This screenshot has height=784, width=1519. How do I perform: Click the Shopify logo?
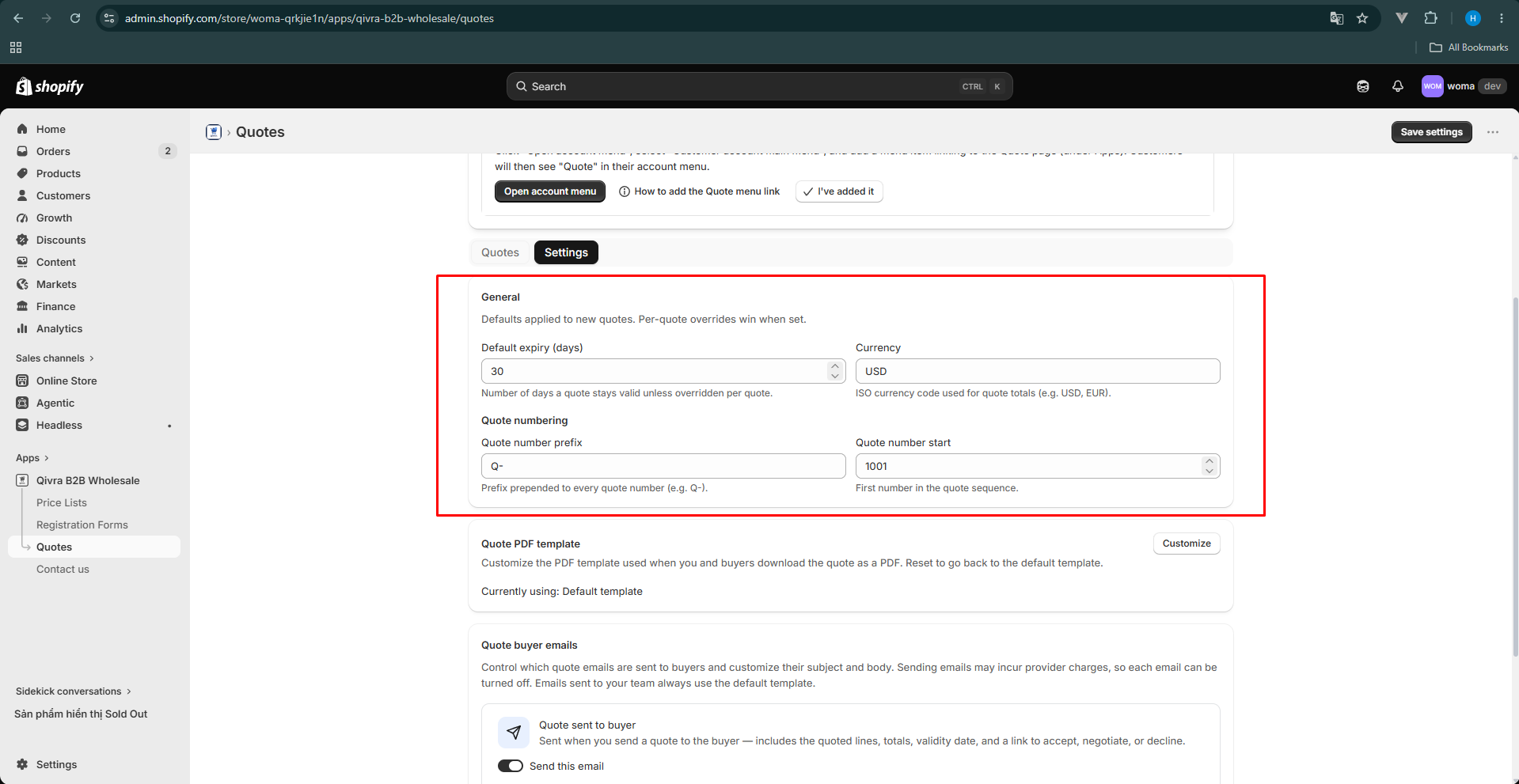(x=50, y=86)
